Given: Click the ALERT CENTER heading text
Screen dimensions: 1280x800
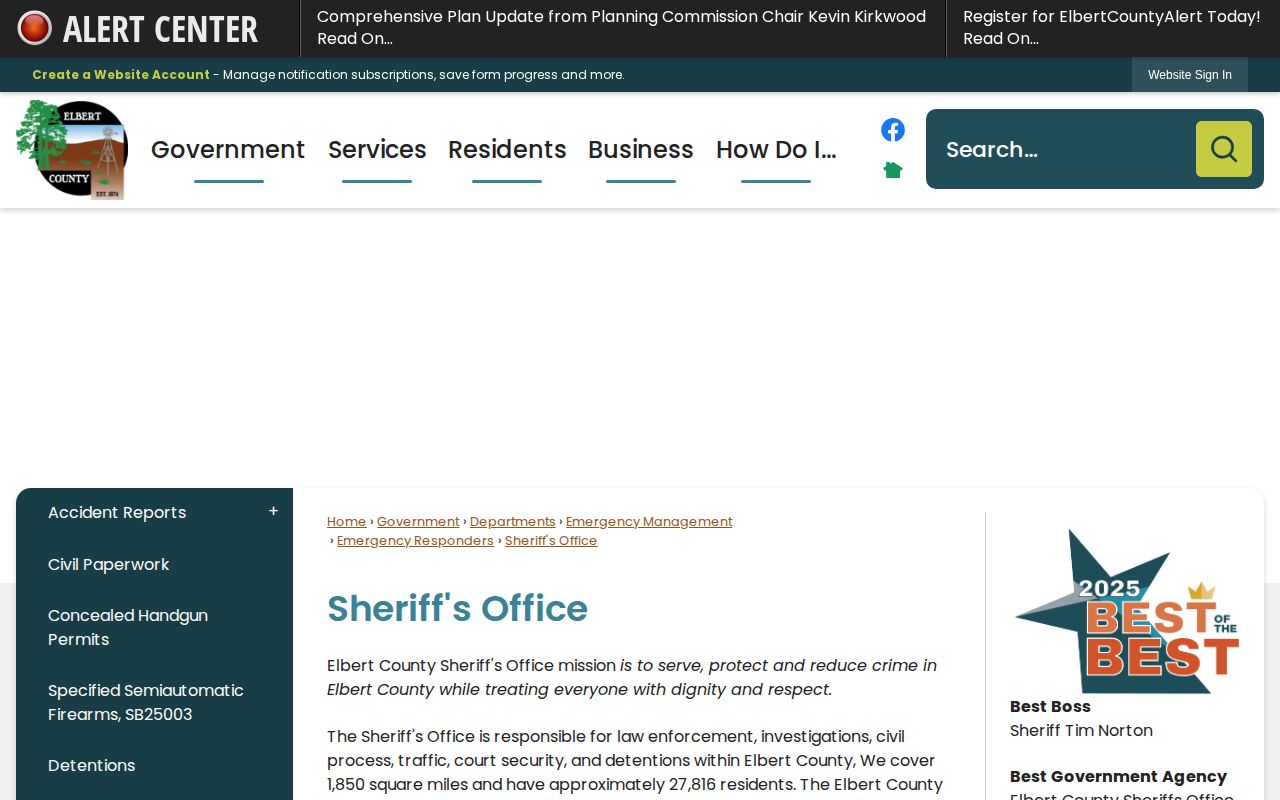Looking at the screenshot, I should pyautogui.click(x=160, y=29).
